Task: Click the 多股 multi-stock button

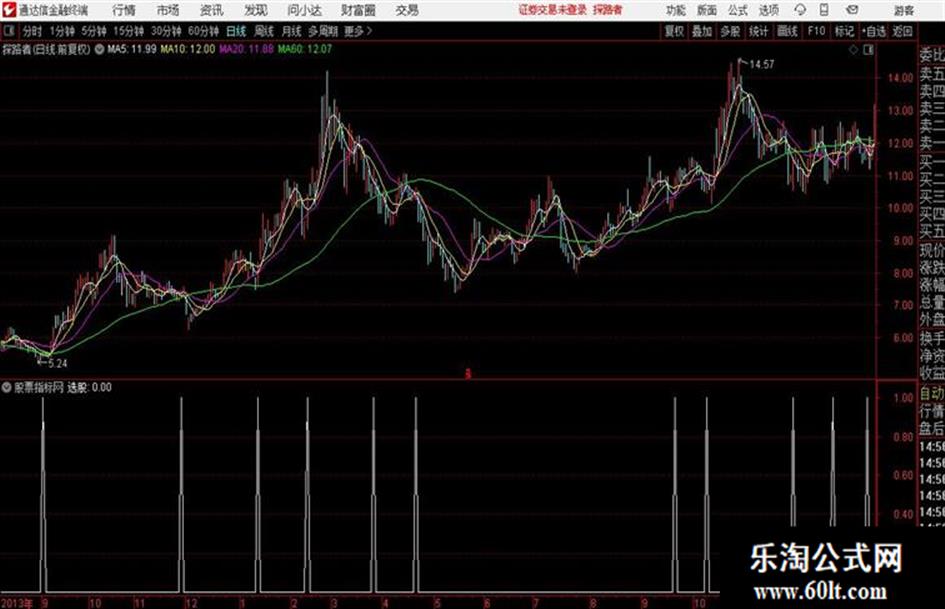Action: (730, 31)
